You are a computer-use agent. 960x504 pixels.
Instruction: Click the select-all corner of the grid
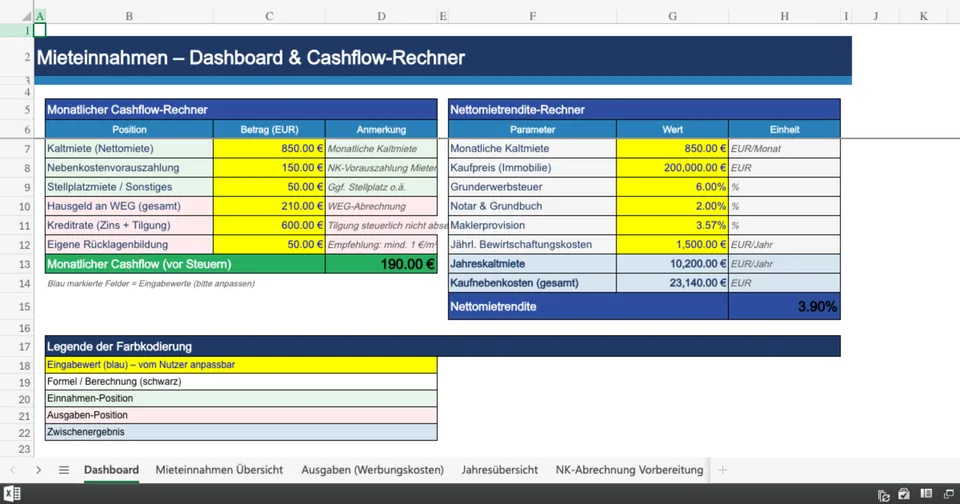[x=26, y=17]
